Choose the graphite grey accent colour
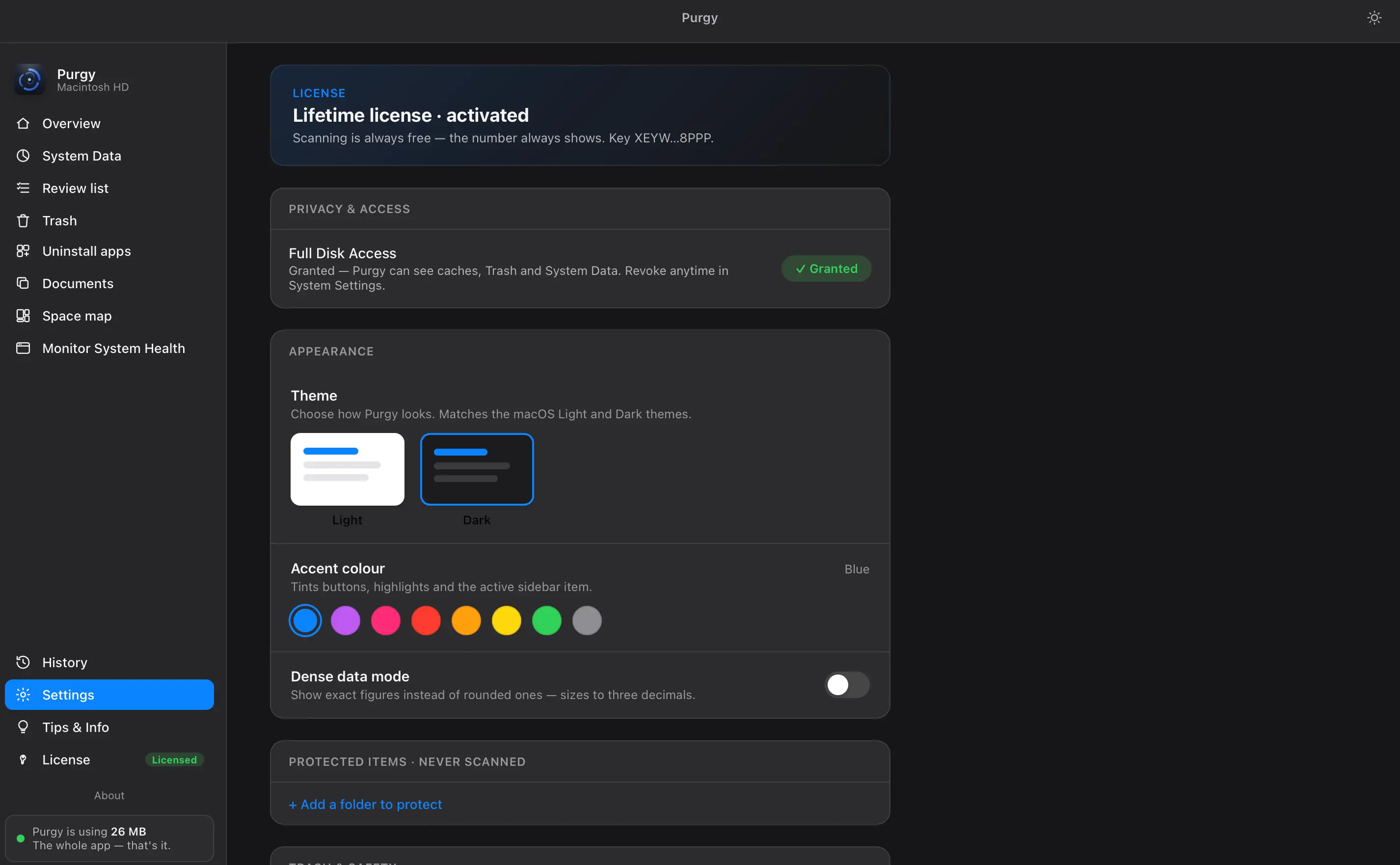The width and height of the screenshot is (1400, 865). pos(587,621)
